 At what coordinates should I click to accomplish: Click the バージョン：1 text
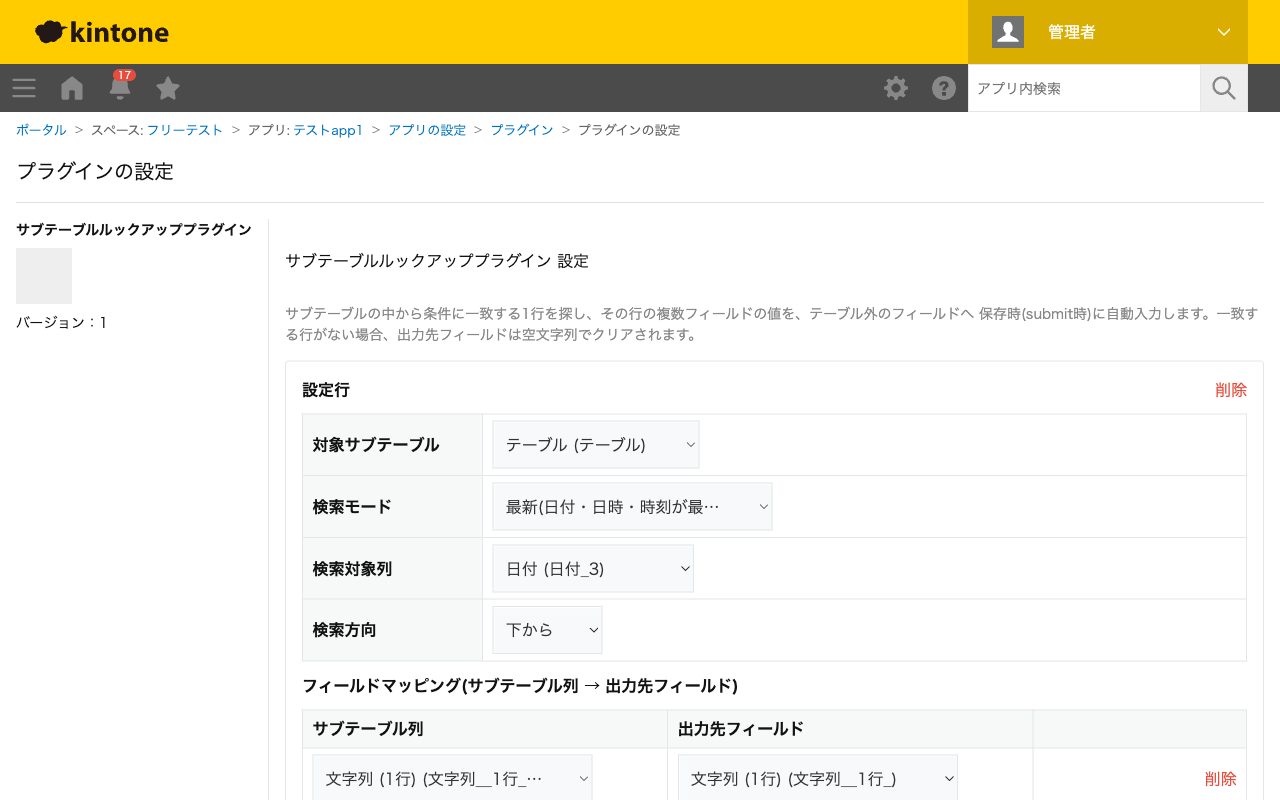click(x=62, y=322)
